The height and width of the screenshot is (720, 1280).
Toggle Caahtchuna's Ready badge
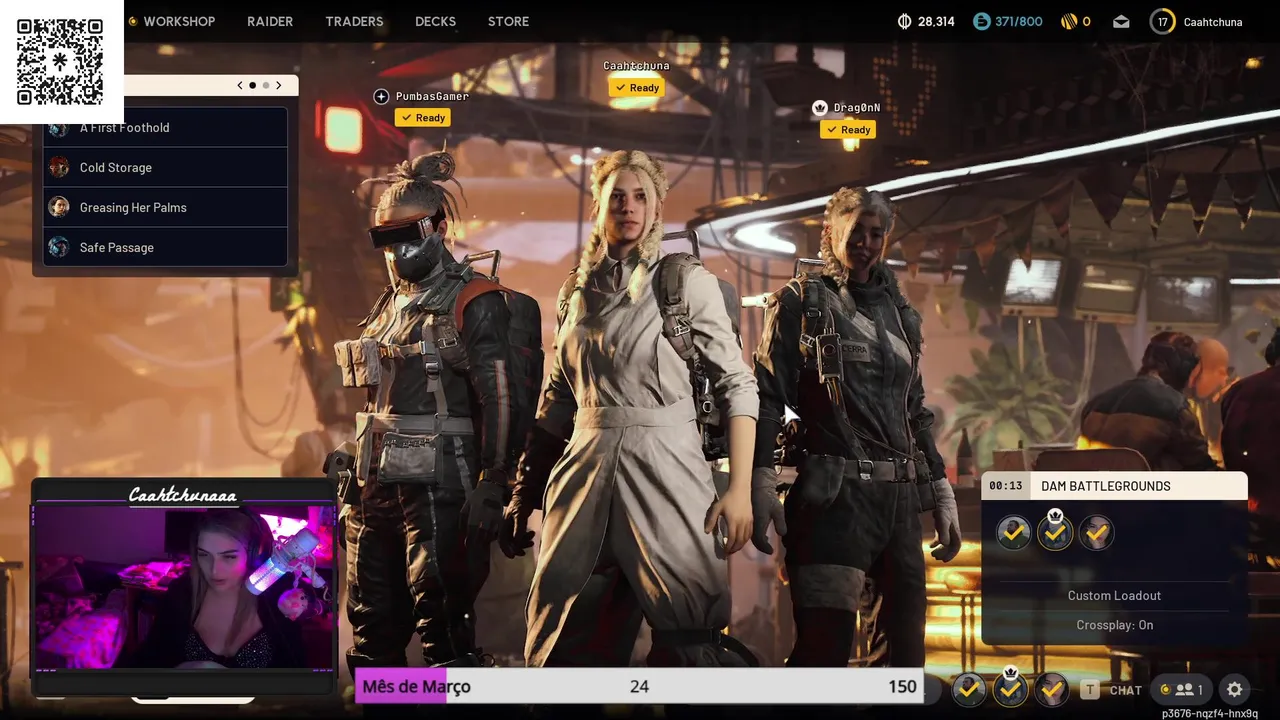[637, 88]
